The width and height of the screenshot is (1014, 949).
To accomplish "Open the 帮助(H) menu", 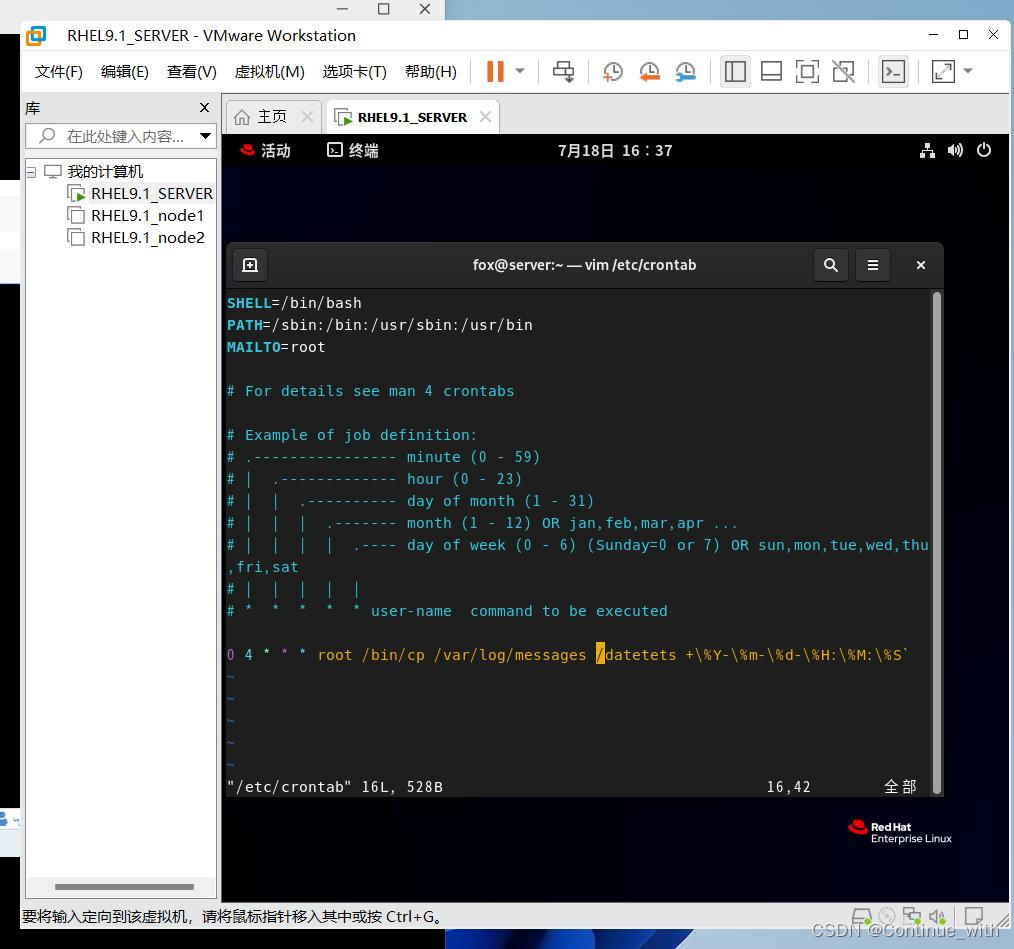I will 431,71.
